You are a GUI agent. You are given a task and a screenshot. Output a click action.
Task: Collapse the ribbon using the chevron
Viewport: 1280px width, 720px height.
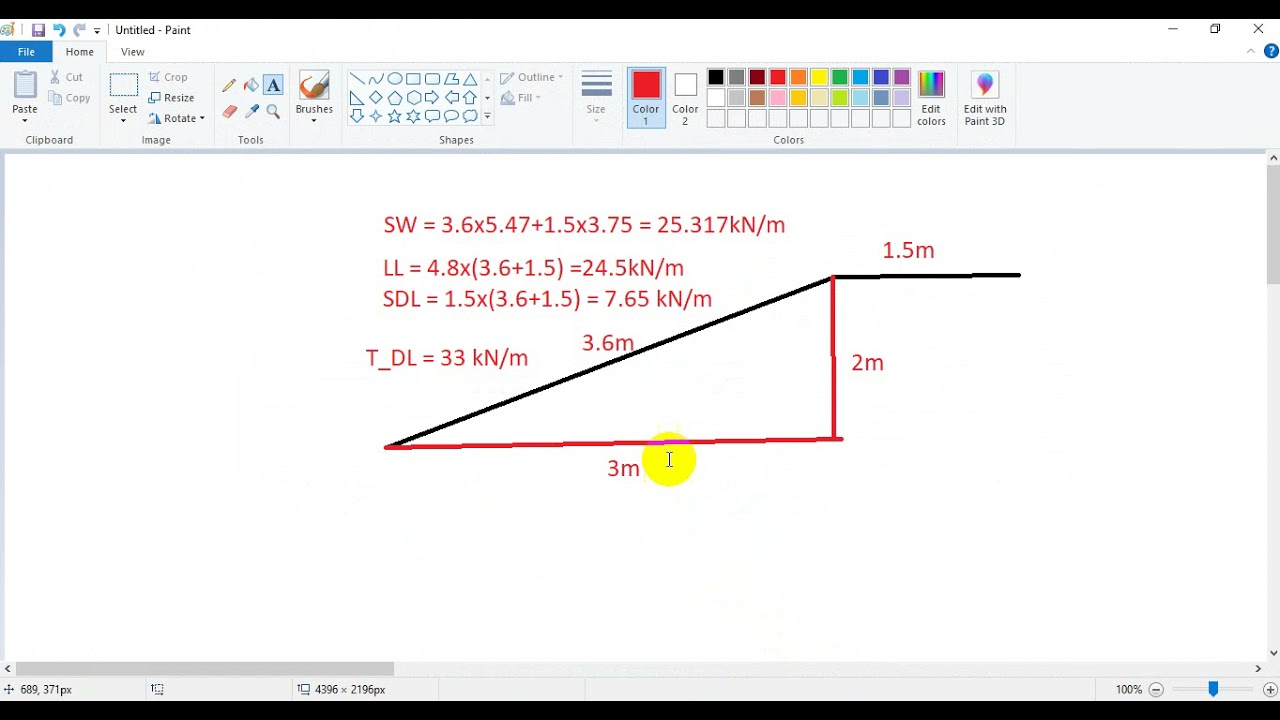(1251, 52)
